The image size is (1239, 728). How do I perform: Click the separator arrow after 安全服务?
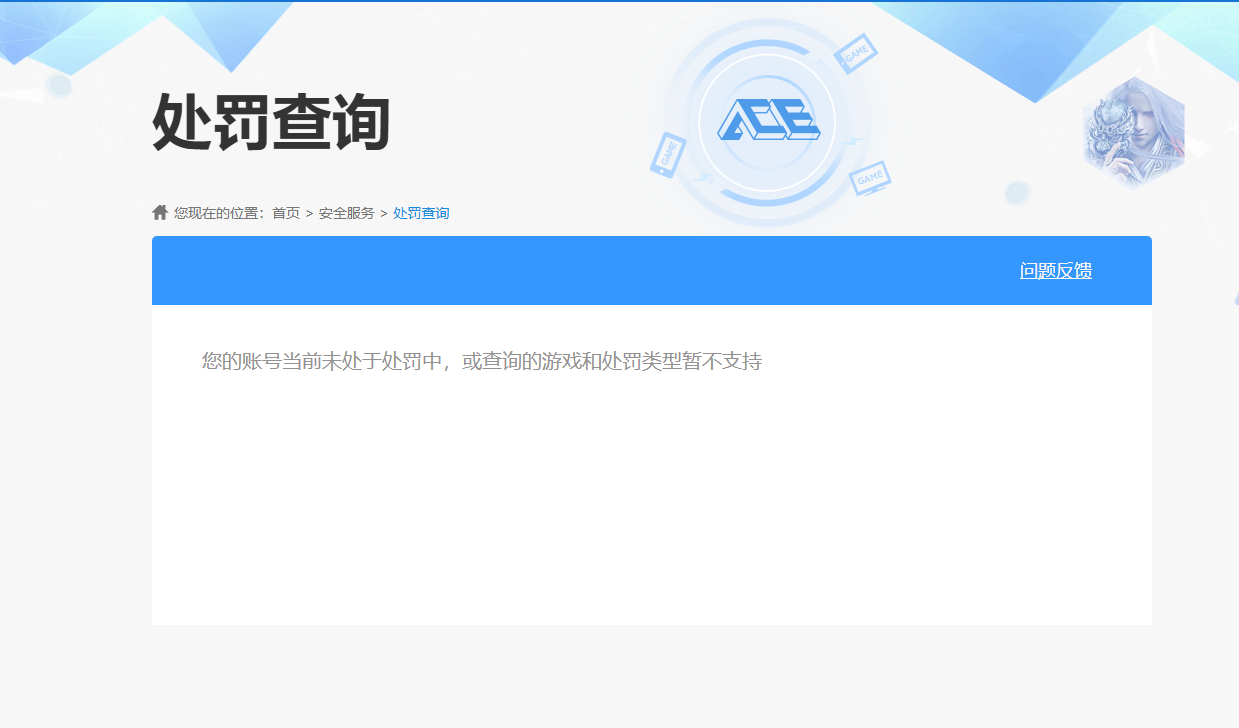(384, 213)
